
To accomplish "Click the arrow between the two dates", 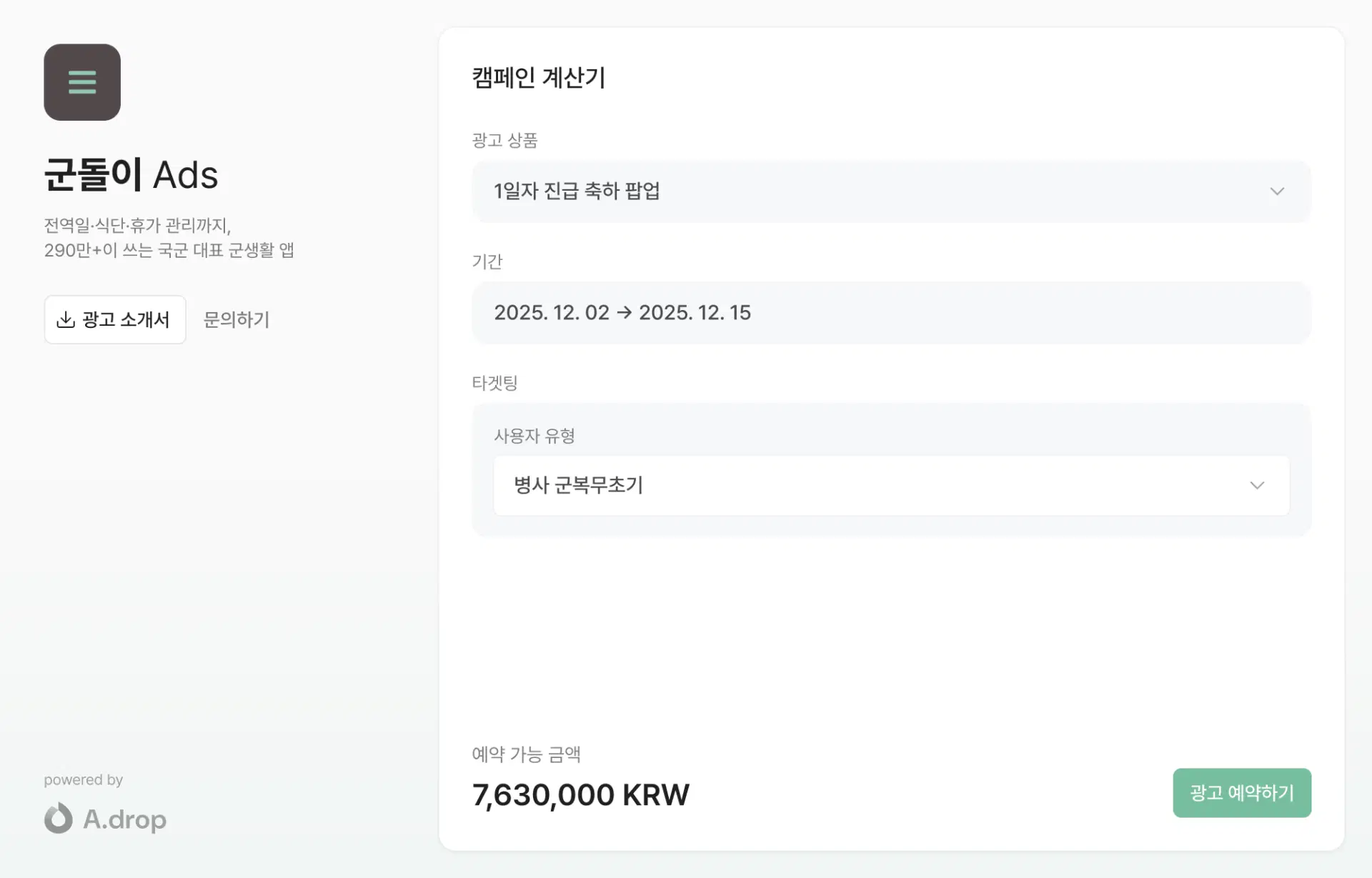I will click(624, 313).
